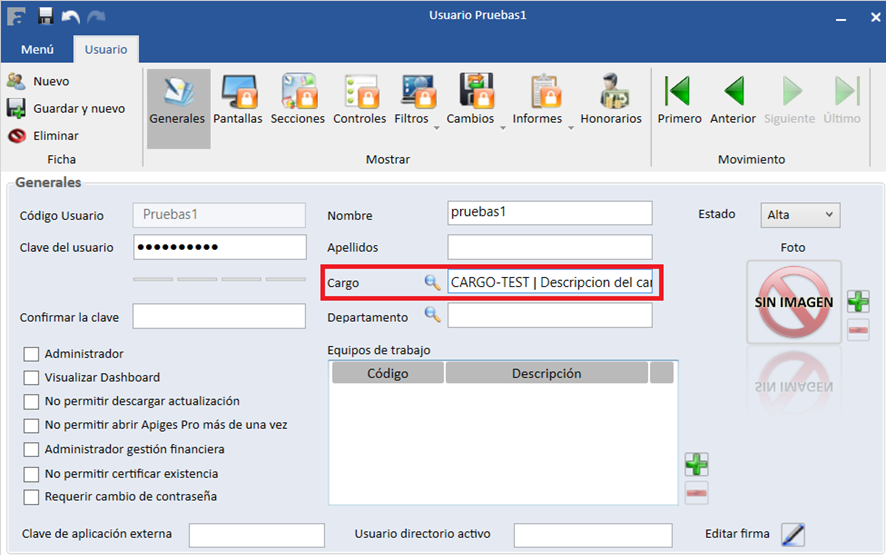This screenshot has width=886, height=555.
Task: Open the Estado dropdown showing Alta
Action: 800,215
